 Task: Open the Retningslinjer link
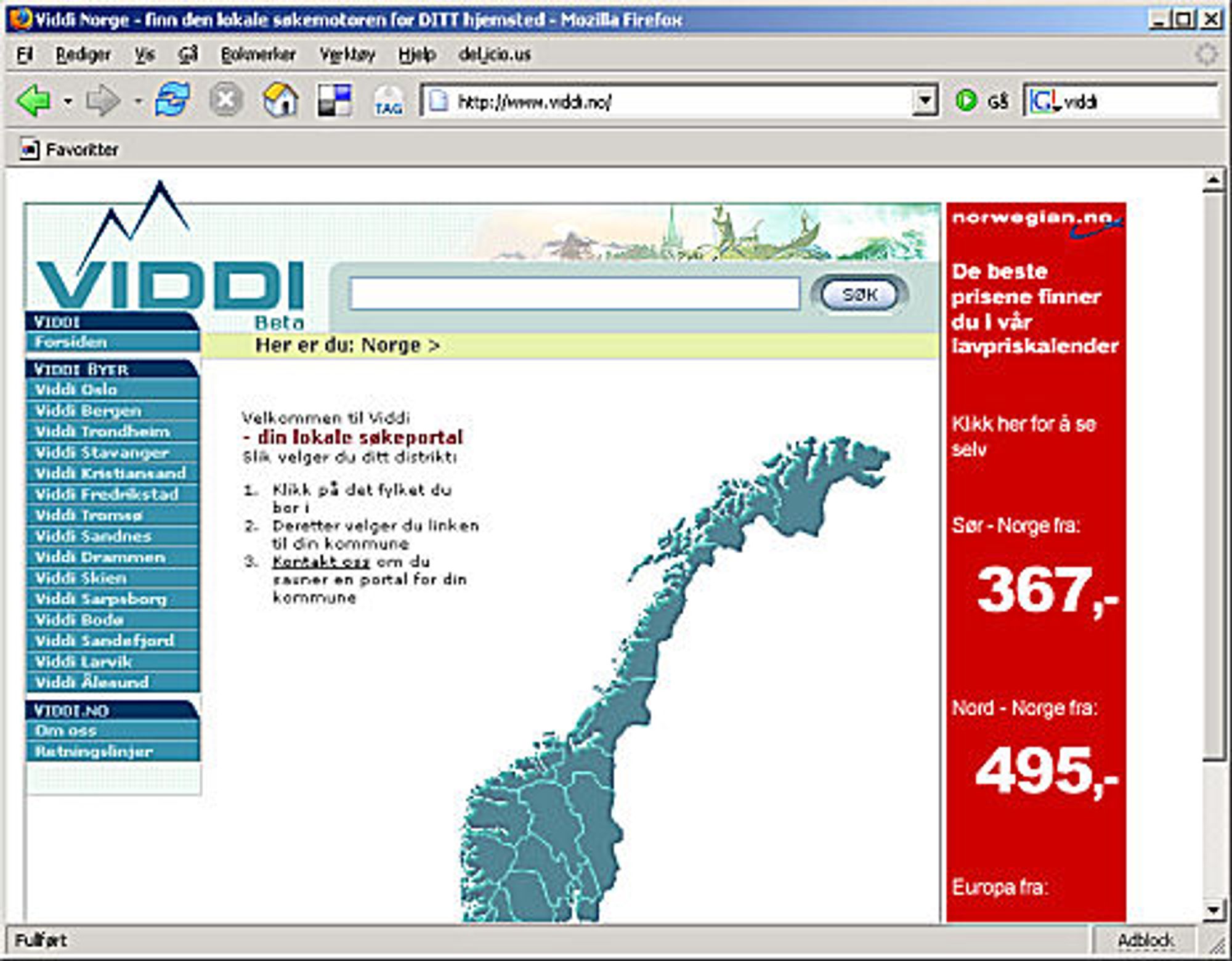(x=113, y=752)
